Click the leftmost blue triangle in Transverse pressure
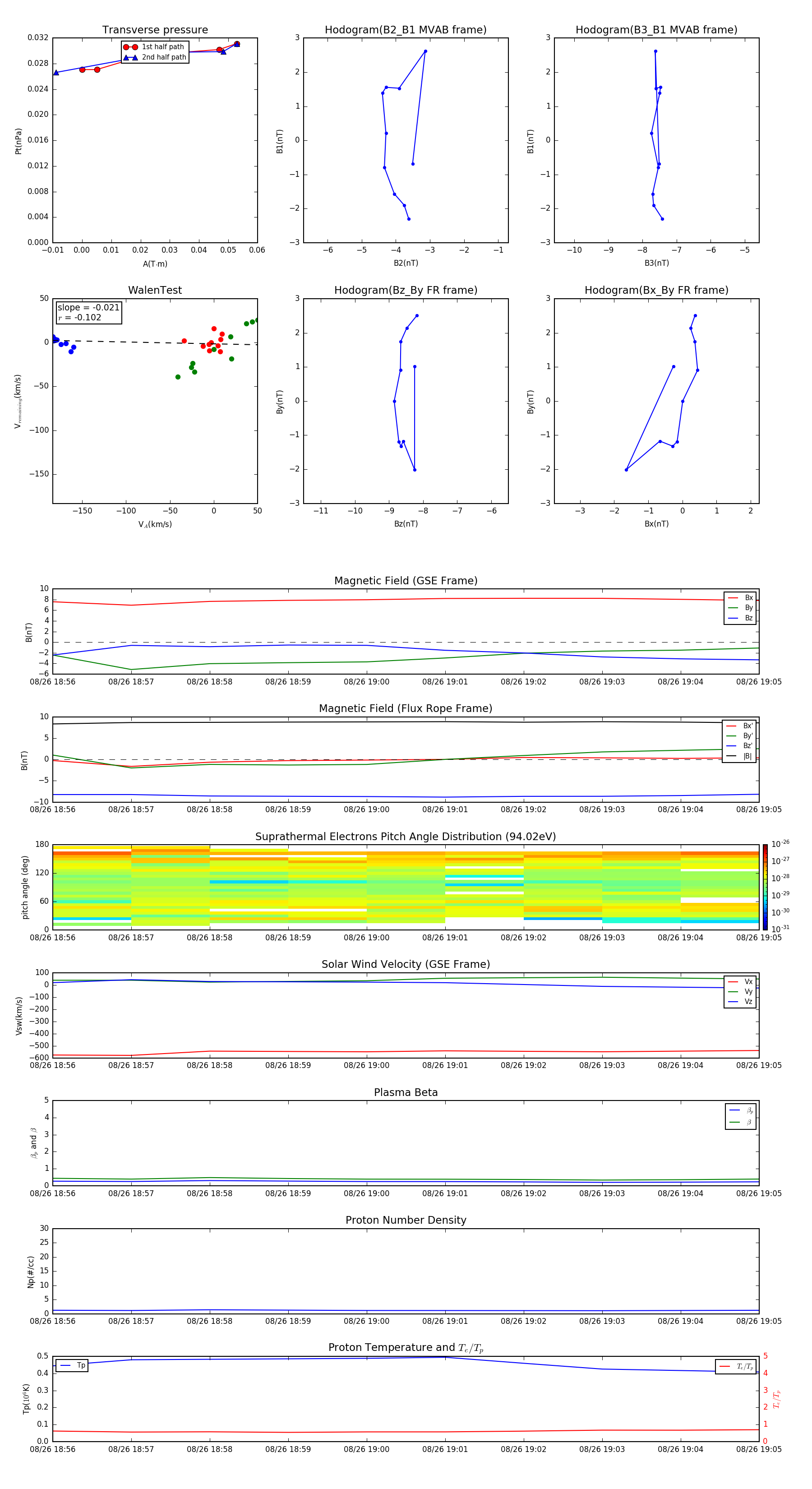 56,72
